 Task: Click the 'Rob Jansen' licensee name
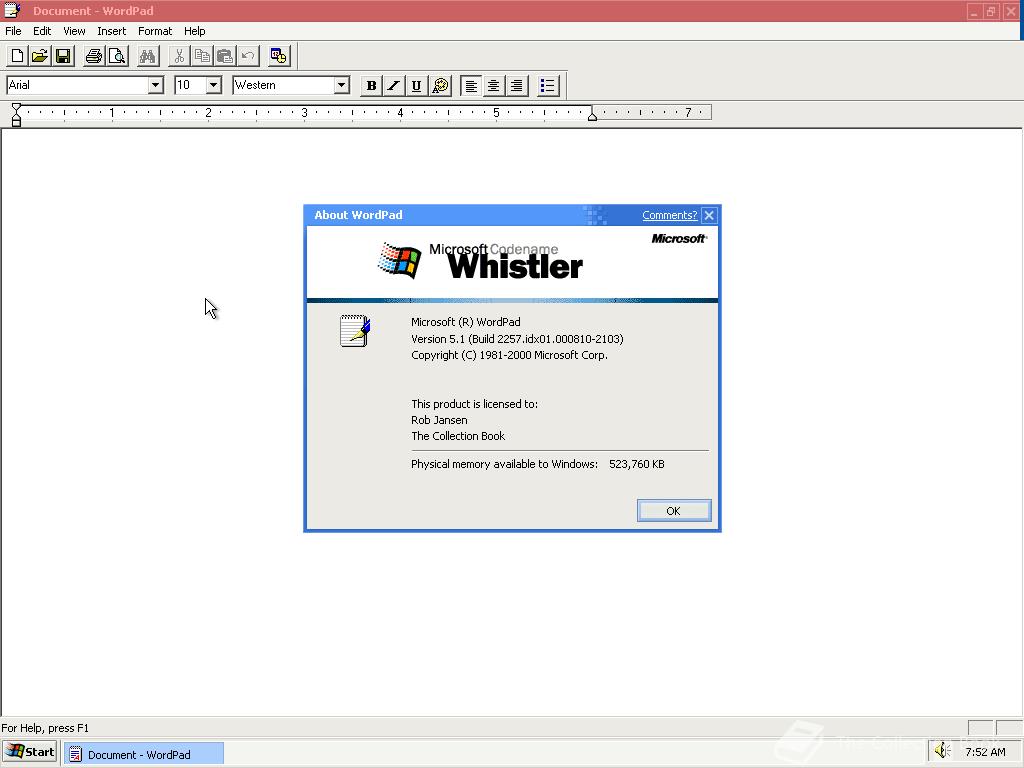pos(440,420)
